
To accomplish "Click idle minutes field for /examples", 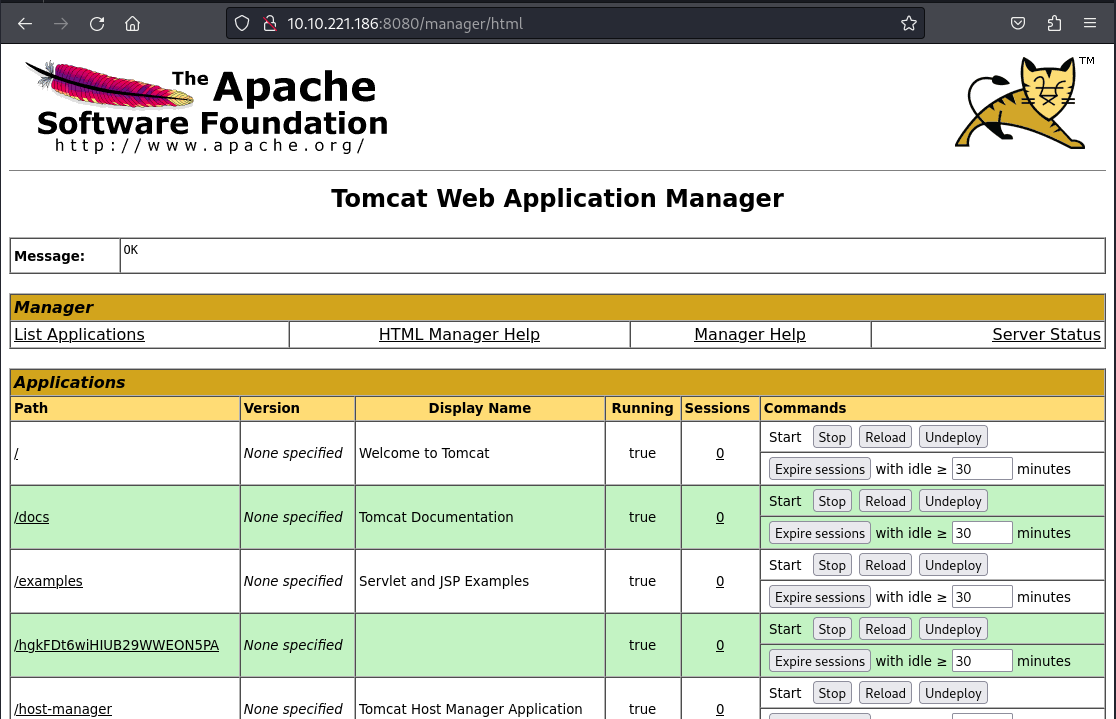I will tap(981, 597).
